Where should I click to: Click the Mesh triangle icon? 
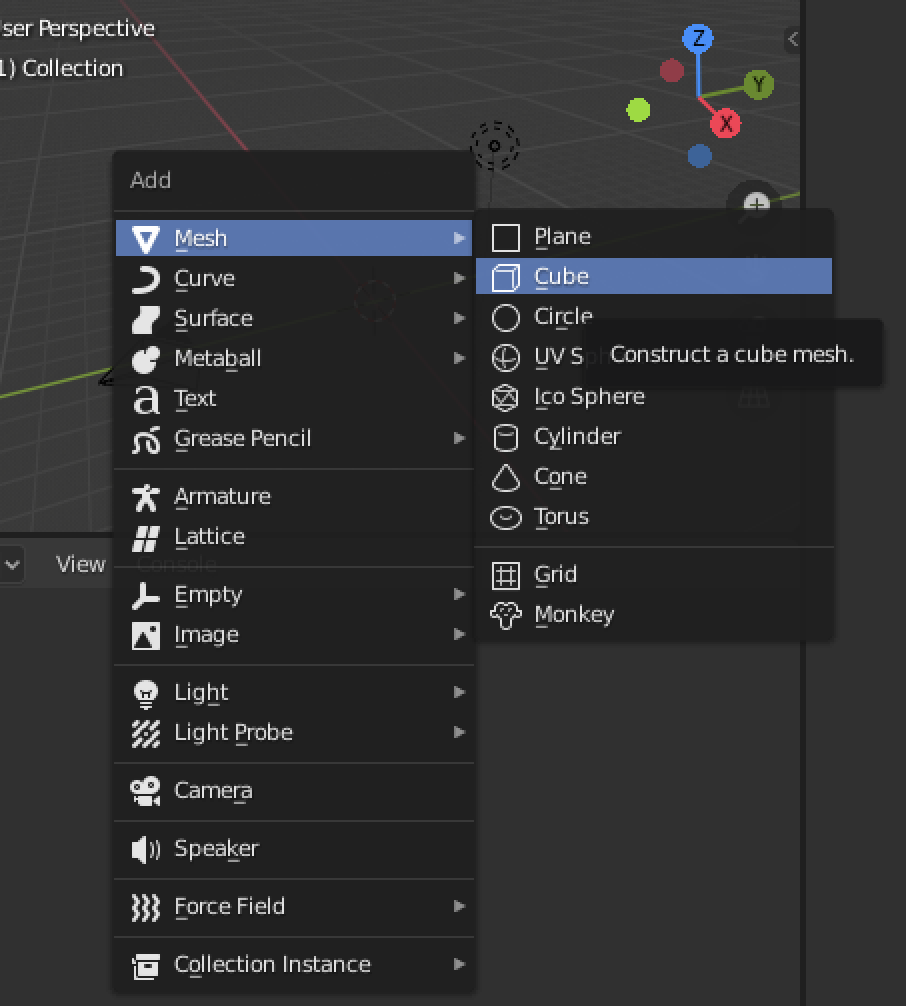(146, 239)
